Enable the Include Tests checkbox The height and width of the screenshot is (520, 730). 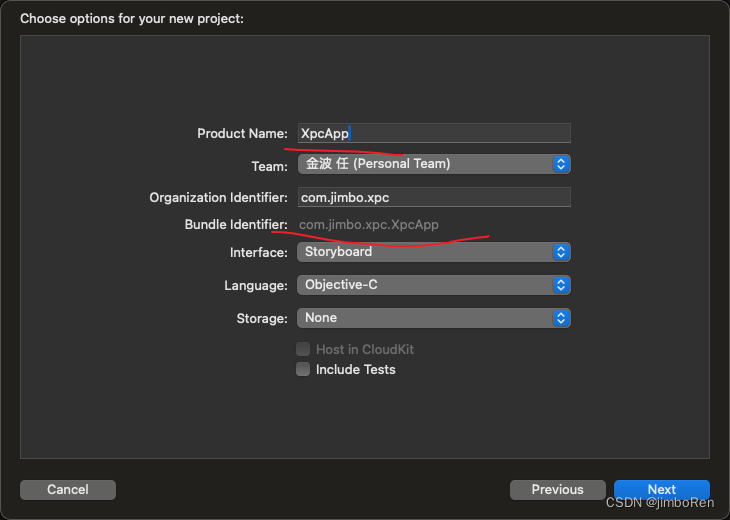tap(303, 369)
